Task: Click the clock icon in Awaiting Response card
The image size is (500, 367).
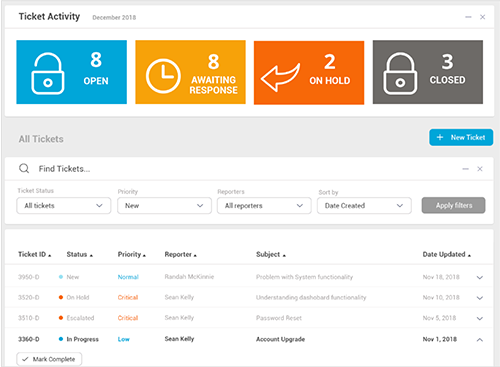Action: (163, 76)
